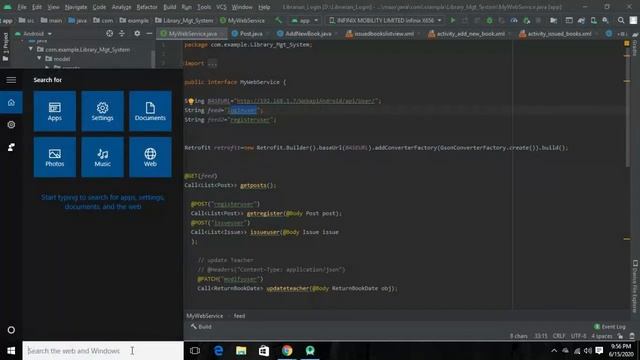Screen dimensions: 640x360
Task: Click inside Search the web and Windows box
Action: [x=103, y=351]
